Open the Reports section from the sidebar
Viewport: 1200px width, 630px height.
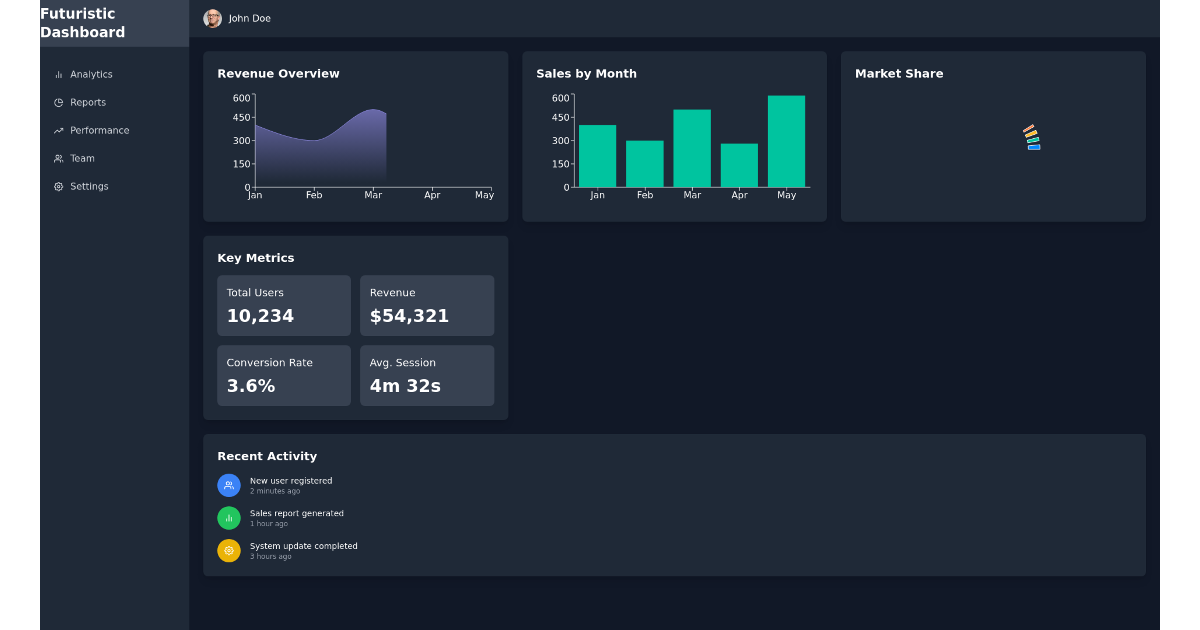[88, 102]
